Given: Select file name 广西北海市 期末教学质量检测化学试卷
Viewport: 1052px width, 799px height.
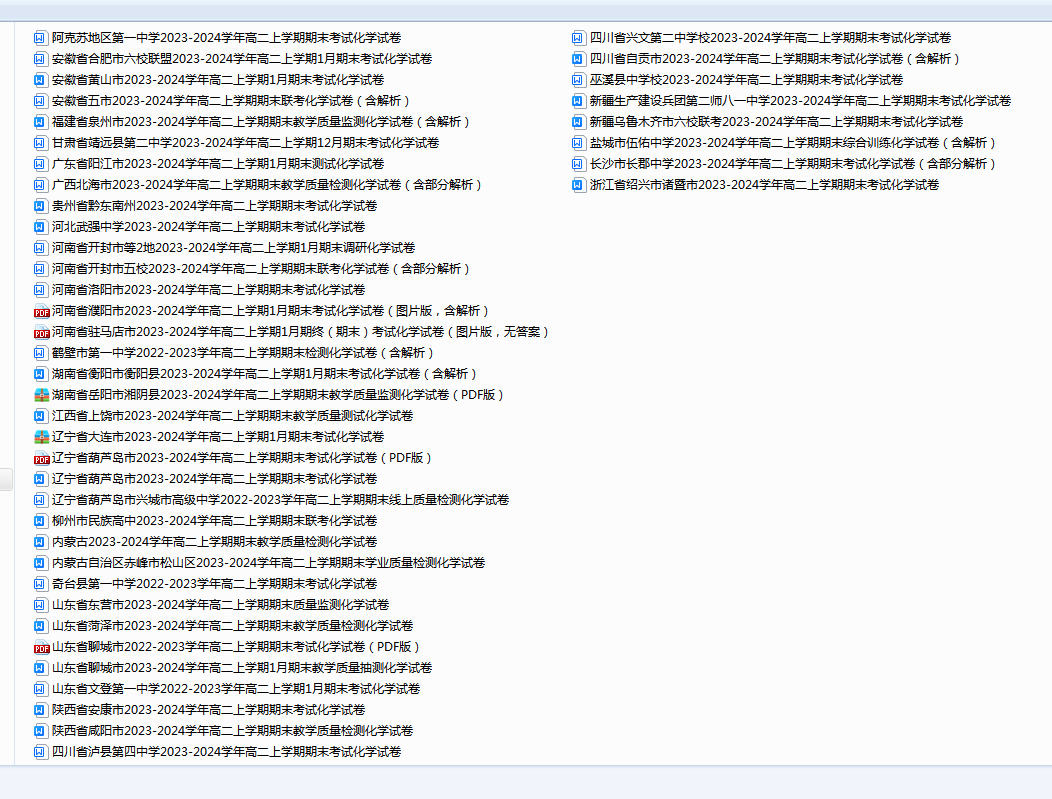Looking at the screenshot, I should tap(267, 185).
